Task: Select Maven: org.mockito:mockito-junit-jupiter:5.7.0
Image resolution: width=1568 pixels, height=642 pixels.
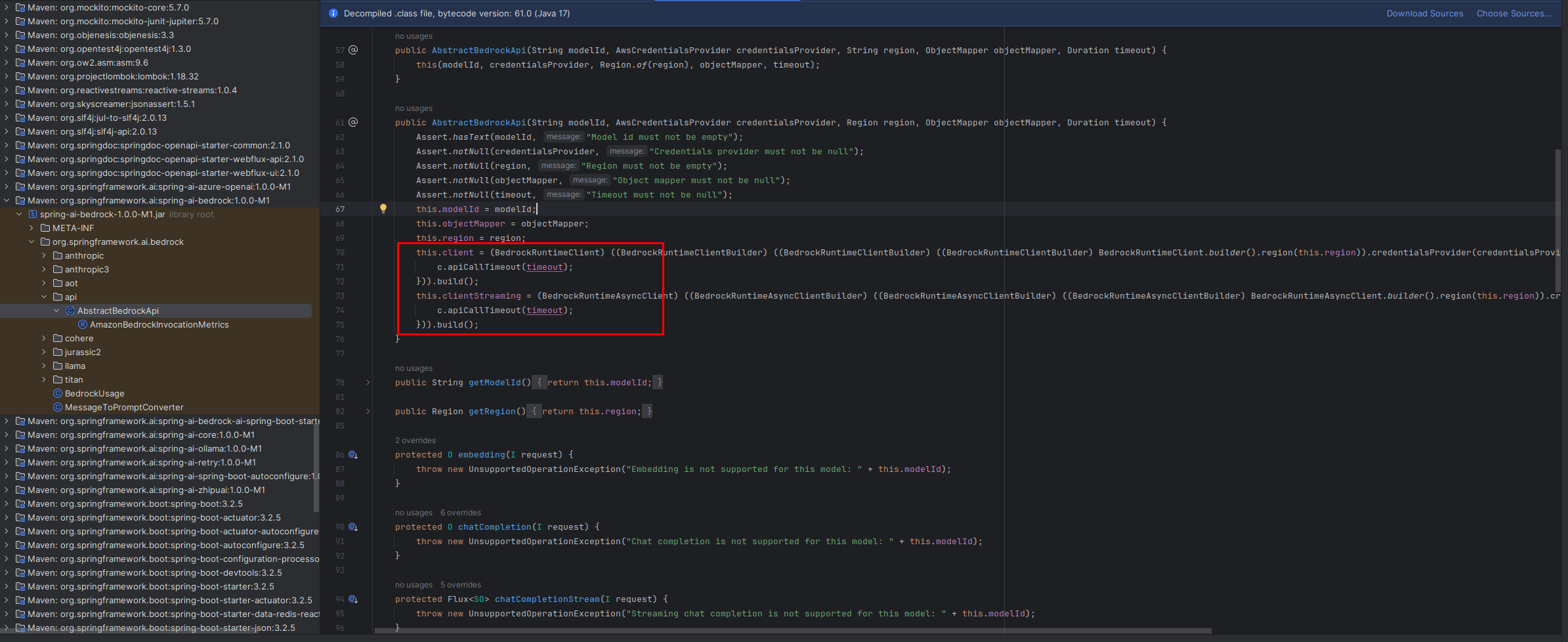Action: point(123,21)
